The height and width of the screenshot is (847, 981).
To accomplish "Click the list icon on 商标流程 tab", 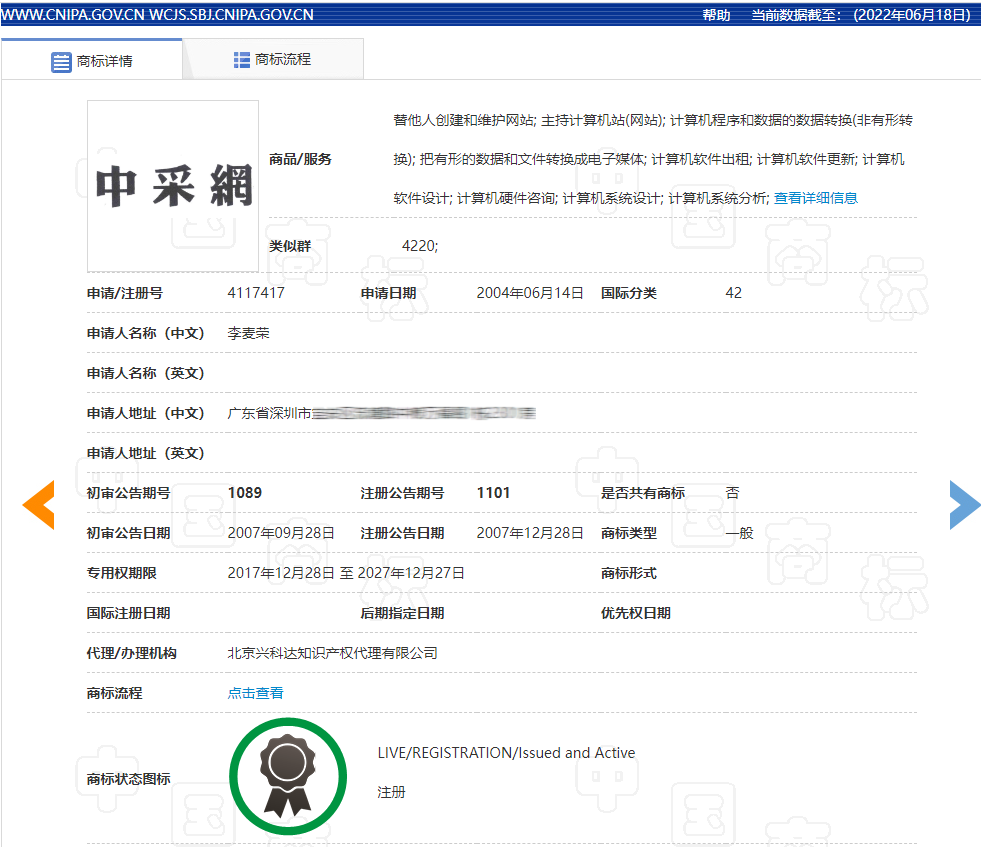I will [242, 60].
